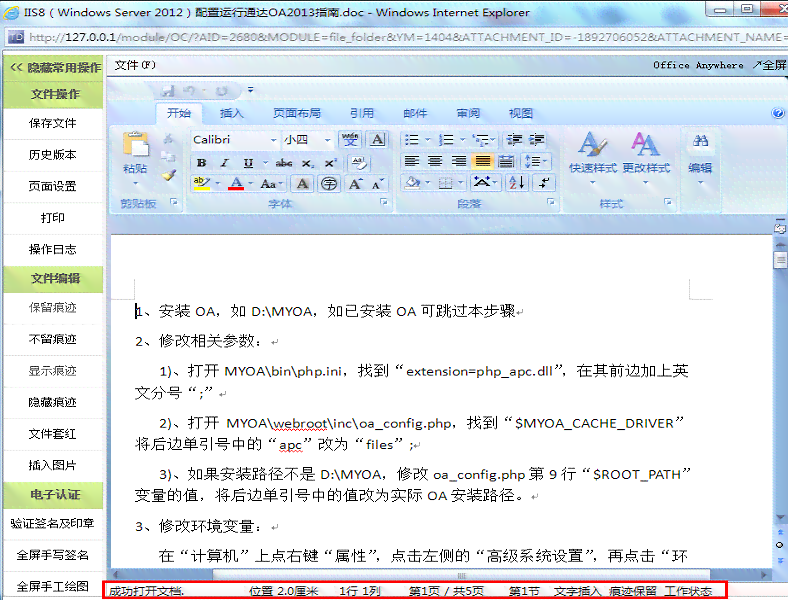Image resolution: width=788 pixels, height=600 pixels.
Task: Open the 编辑 Editing binoculars menu
Action: point(700,158)
